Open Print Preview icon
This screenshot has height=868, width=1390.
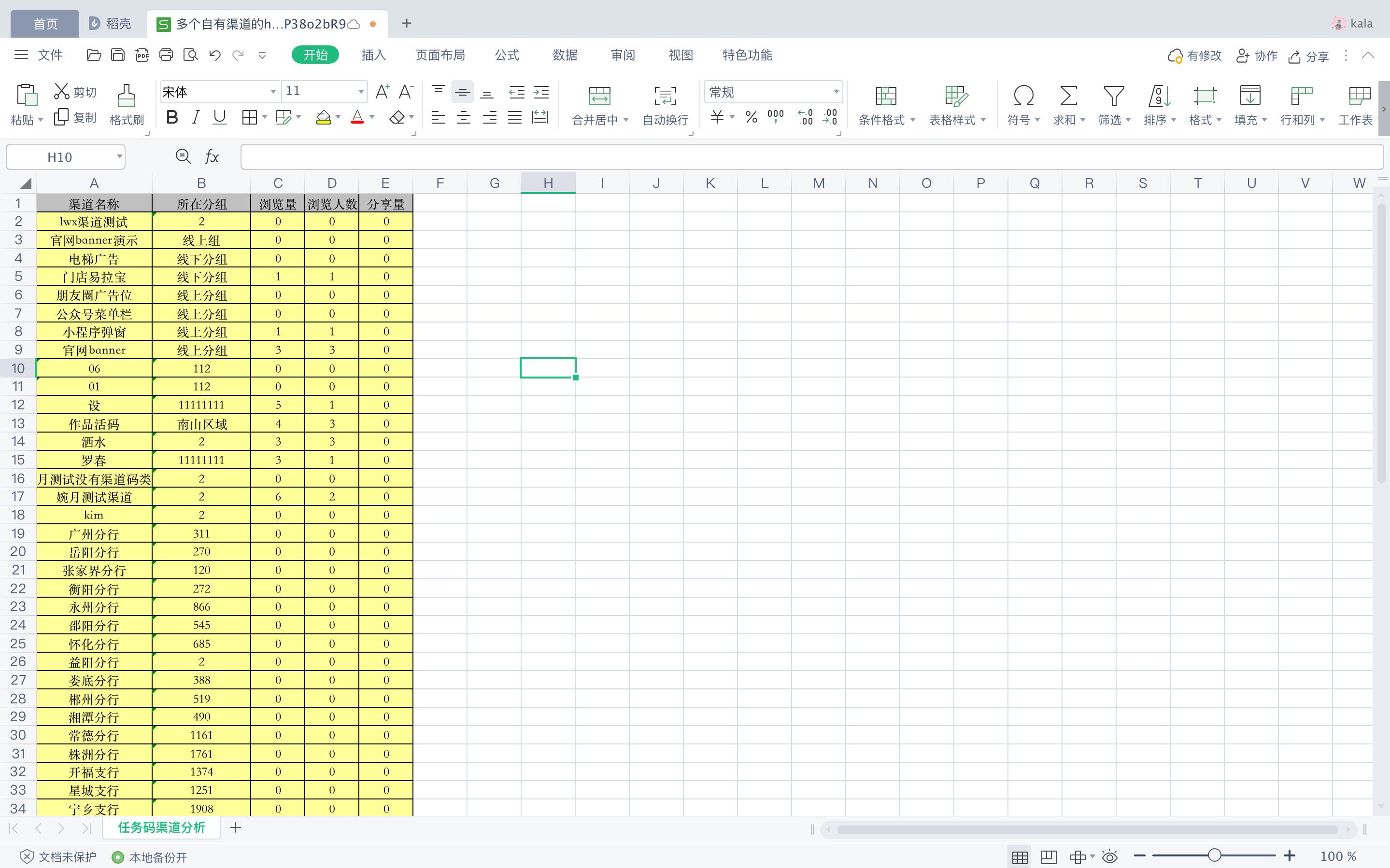tap(190, 55)
